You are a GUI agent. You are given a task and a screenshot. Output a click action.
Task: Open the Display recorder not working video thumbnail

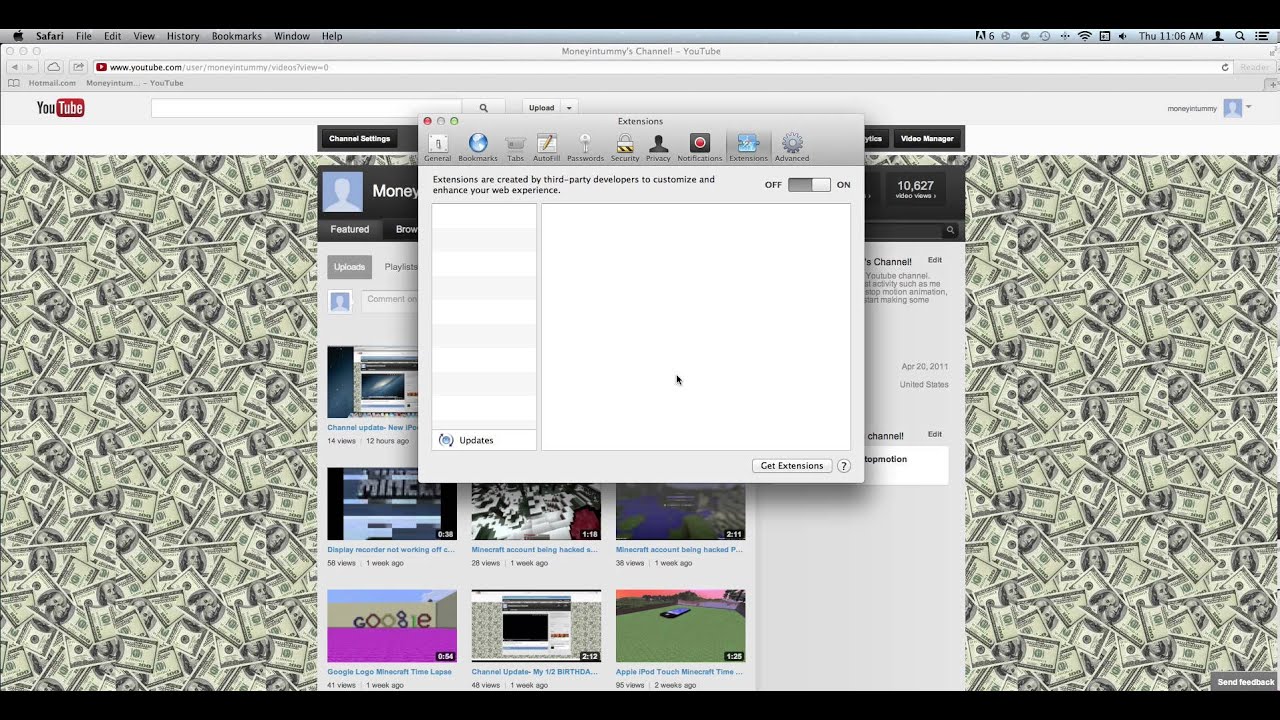click(392, 504)
